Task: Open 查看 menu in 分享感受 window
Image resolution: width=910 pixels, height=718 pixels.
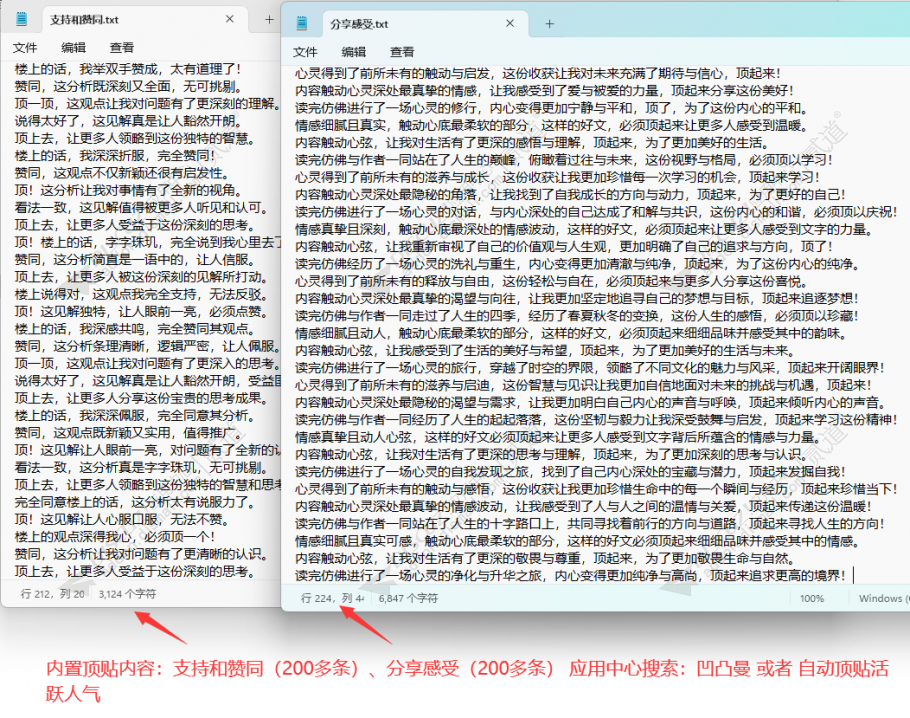Action: click(402, 52)
